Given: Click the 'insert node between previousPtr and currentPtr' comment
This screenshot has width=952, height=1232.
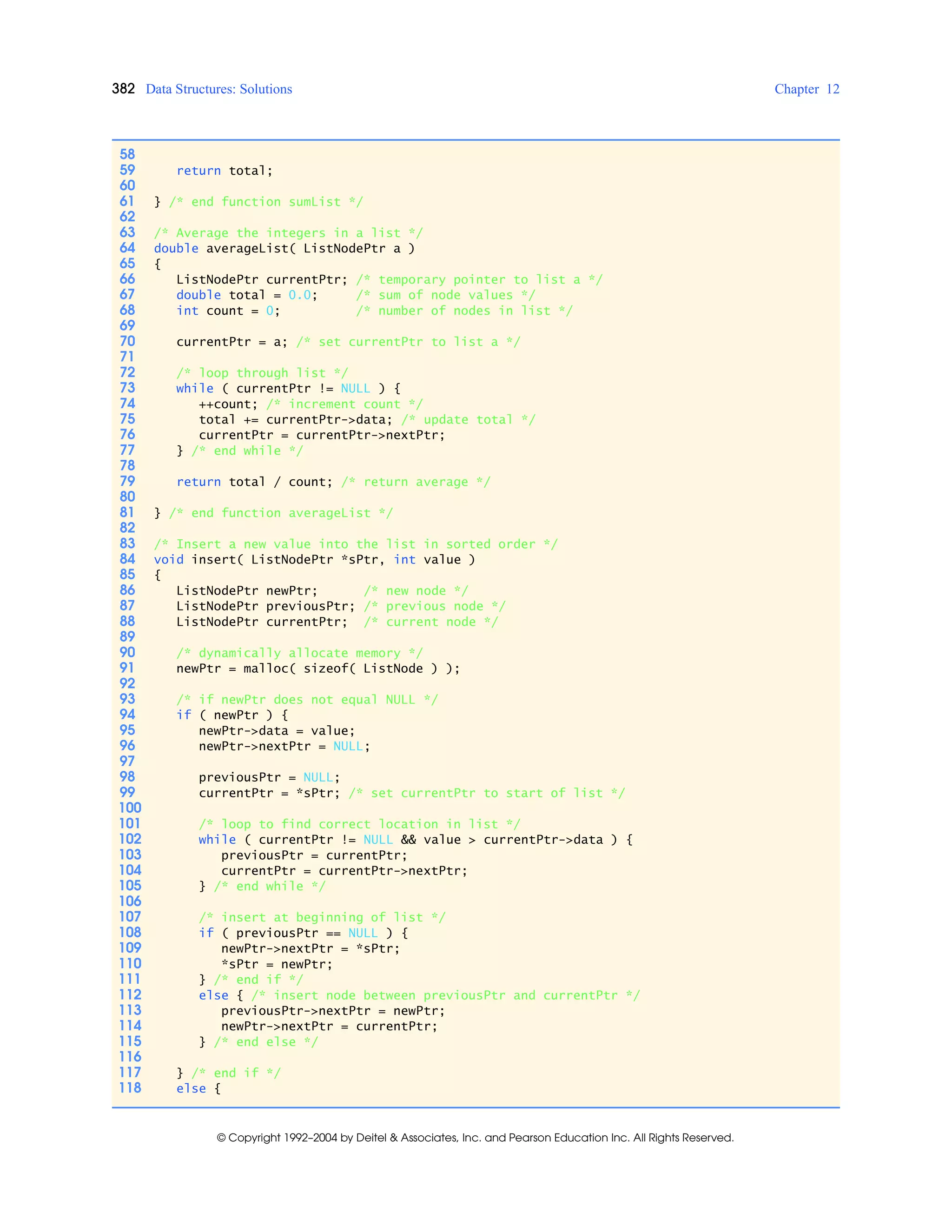Looking at the screenshot, I should [x=445, y=996].
